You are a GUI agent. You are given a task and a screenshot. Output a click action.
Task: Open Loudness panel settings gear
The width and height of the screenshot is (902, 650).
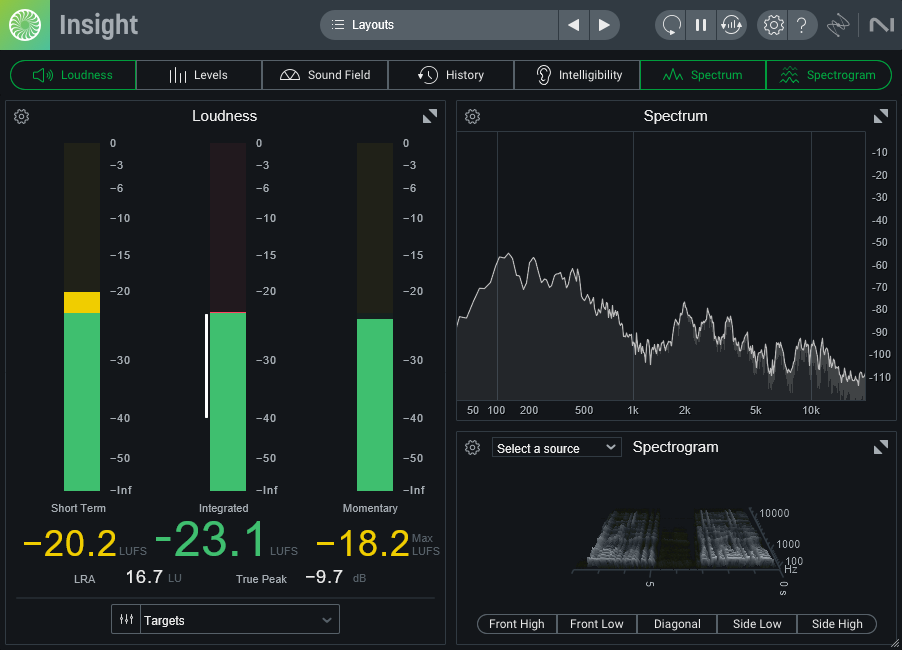coord(21,116)
